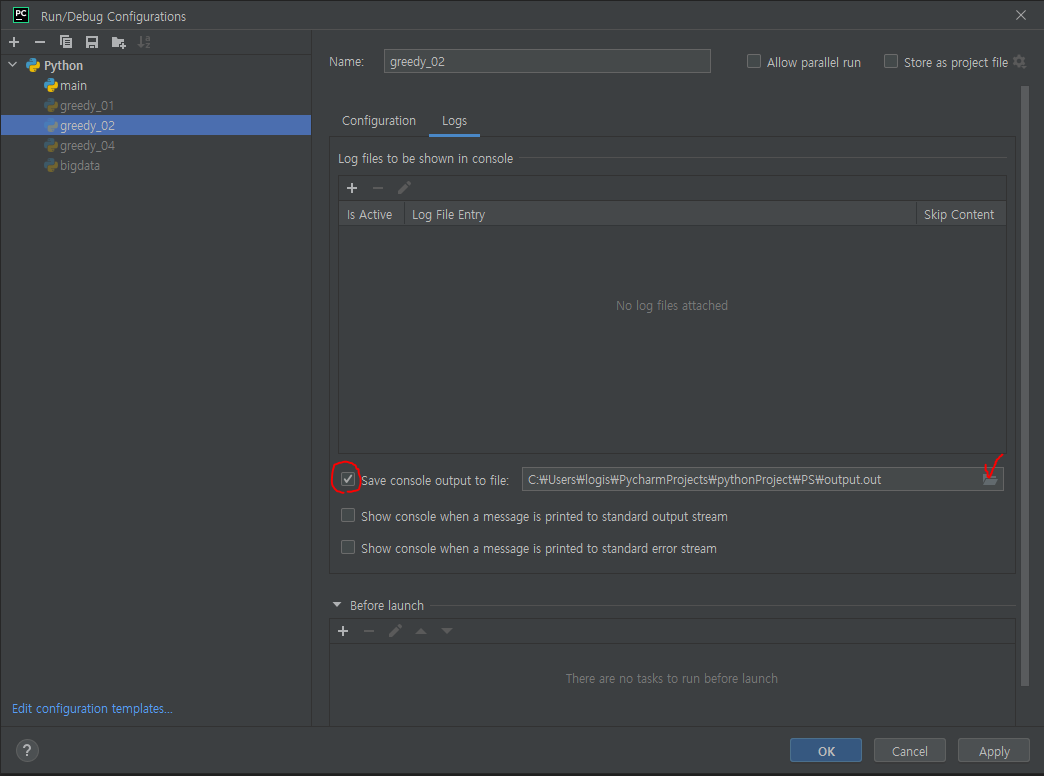Edit the before launch task

[395, 631]
